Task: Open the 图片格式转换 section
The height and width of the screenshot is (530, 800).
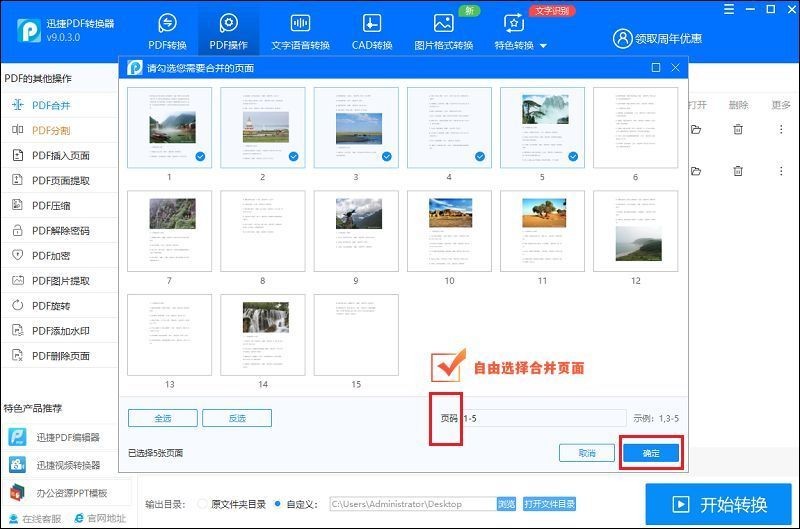Action: point(443,32)
